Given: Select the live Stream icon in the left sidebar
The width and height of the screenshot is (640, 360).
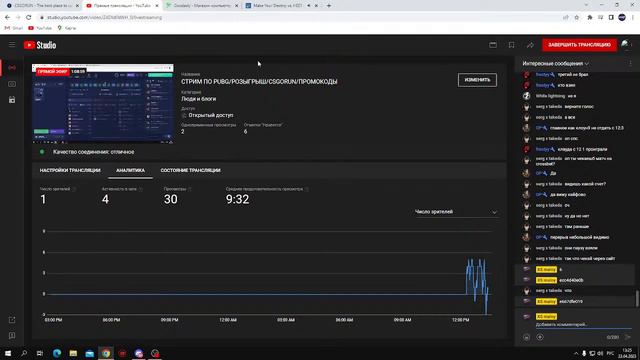Looking at the screenshot, I should [12, 68].
